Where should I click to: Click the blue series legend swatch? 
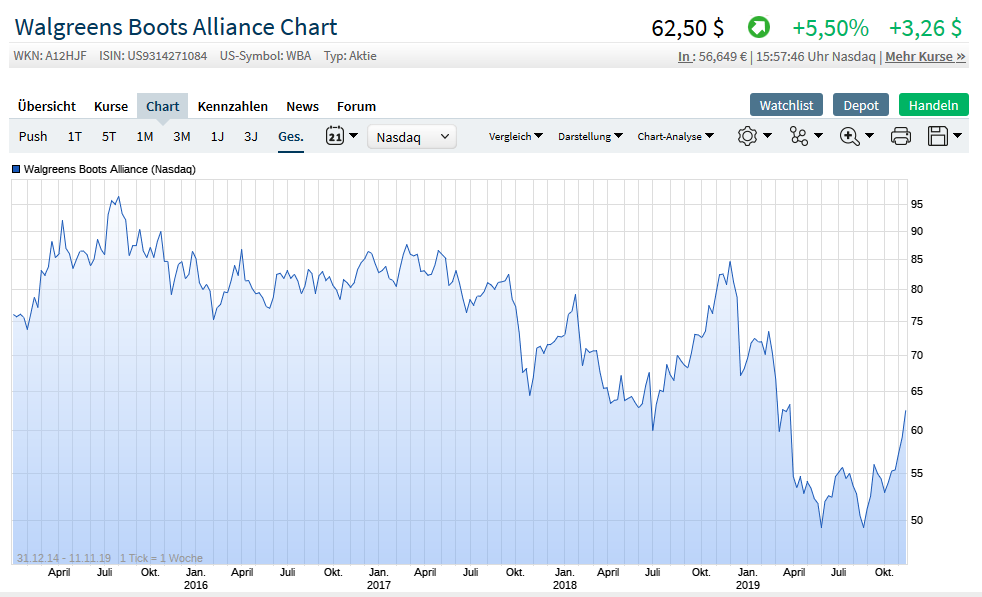click(16, 169)
